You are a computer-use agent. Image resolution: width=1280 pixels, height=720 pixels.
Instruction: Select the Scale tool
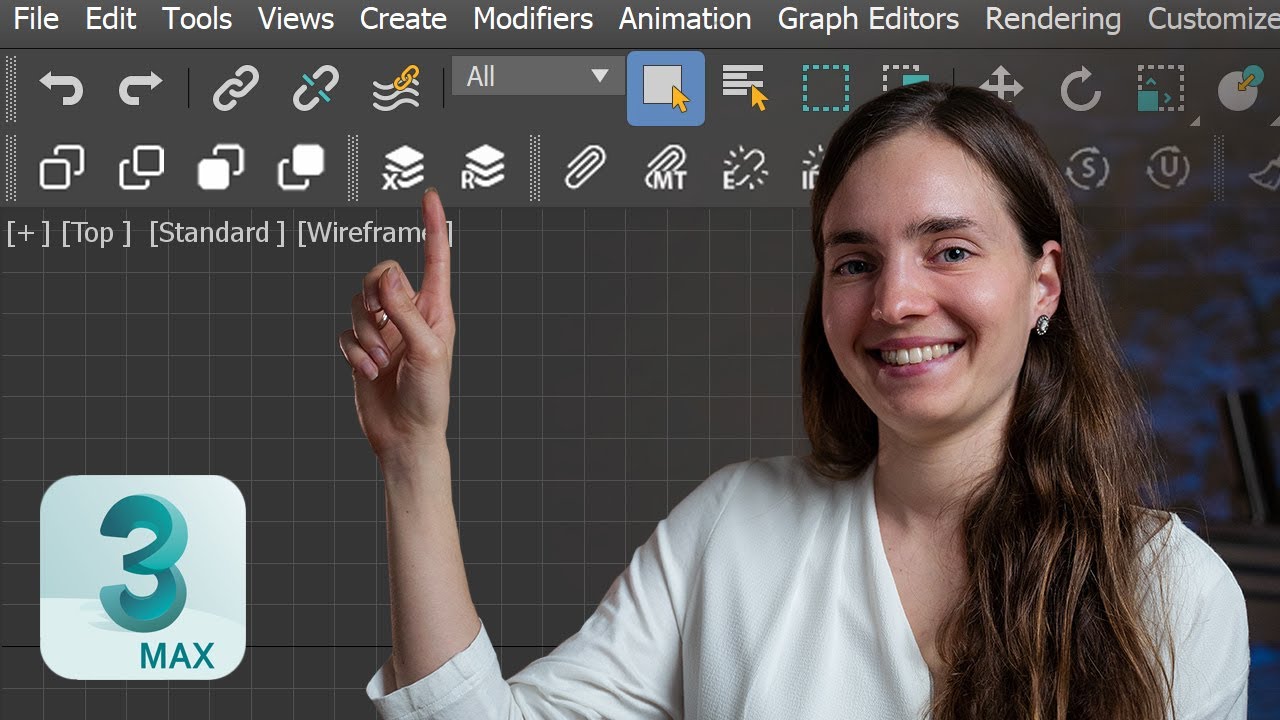click(x=1160, y=88)
